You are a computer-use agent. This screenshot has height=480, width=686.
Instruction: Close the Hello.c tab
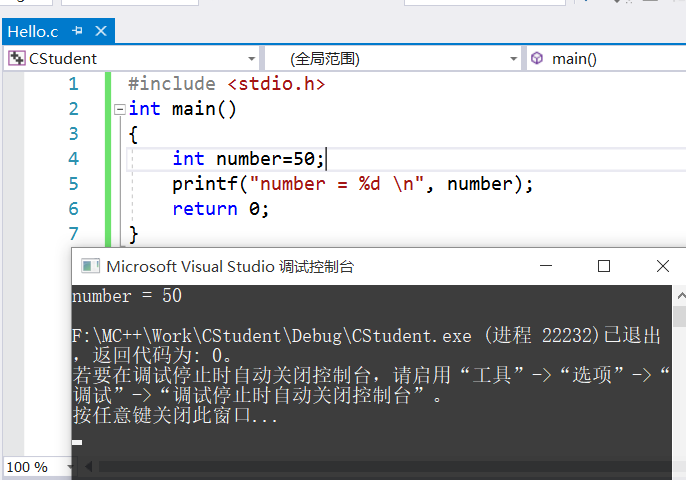tap(101, 31)
